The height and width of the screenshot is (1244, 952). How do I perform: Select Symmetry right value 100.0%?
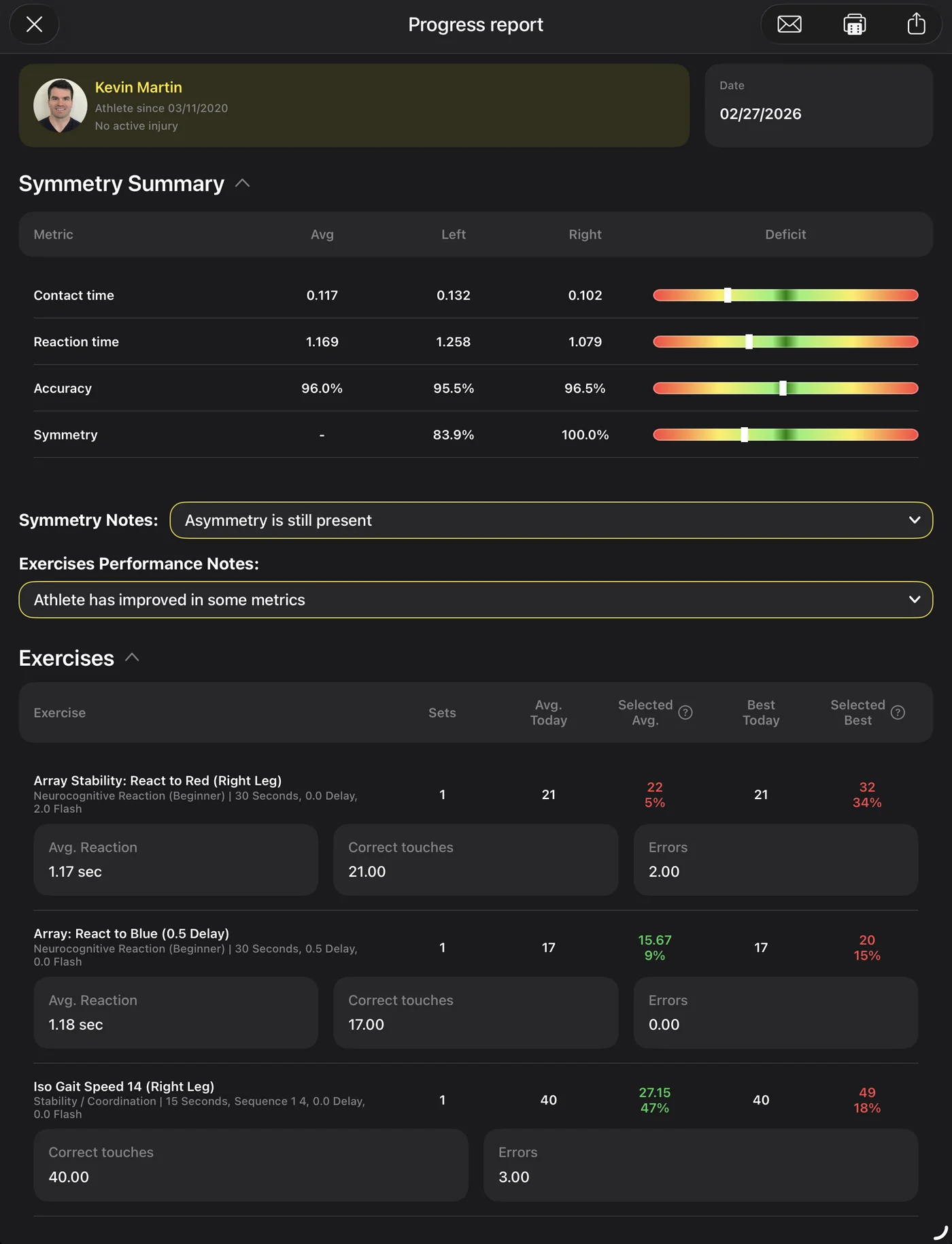(585, 435)
